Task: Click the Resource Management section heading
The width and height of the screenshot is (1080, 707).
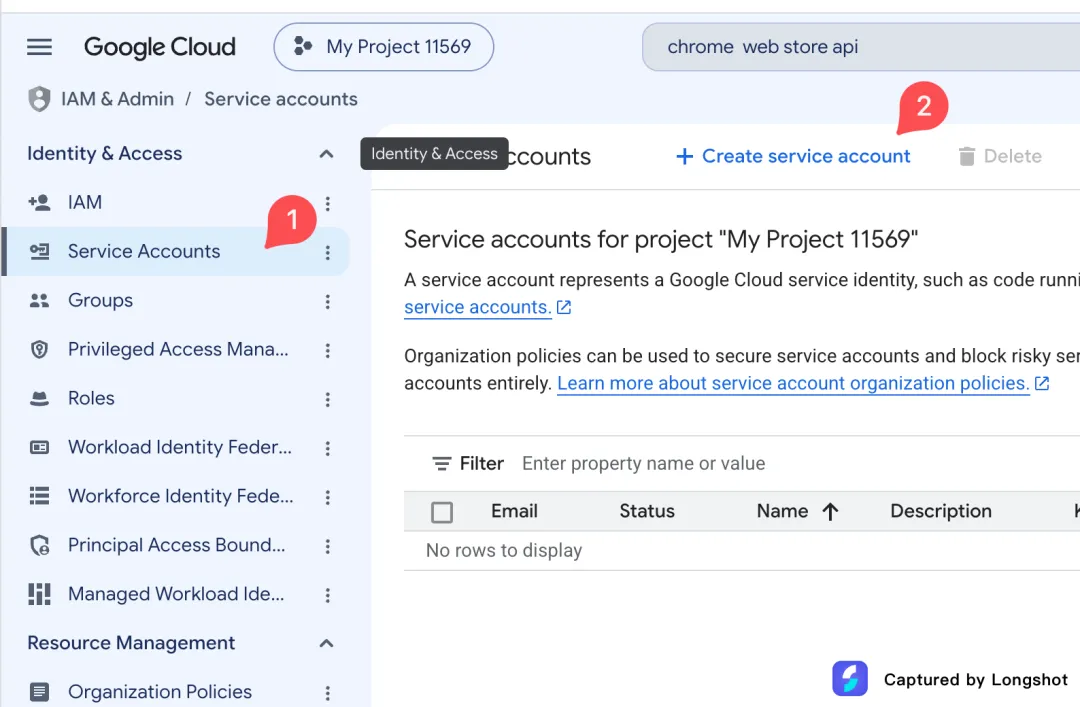Action: pyautogui.click(x=131, y=643)
